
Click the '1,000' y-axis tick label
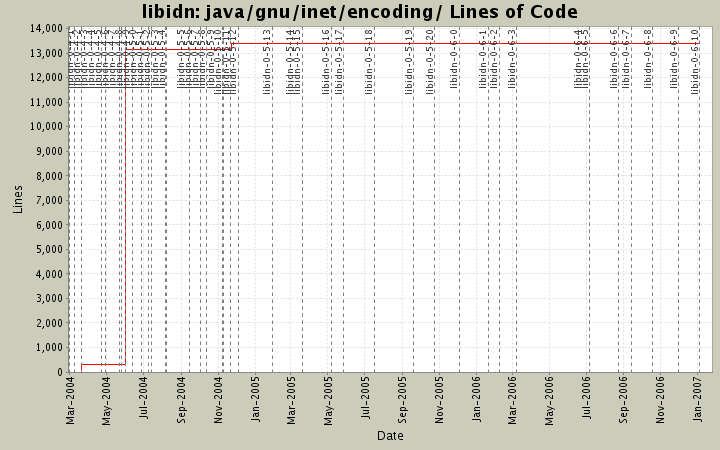[49, 347]
